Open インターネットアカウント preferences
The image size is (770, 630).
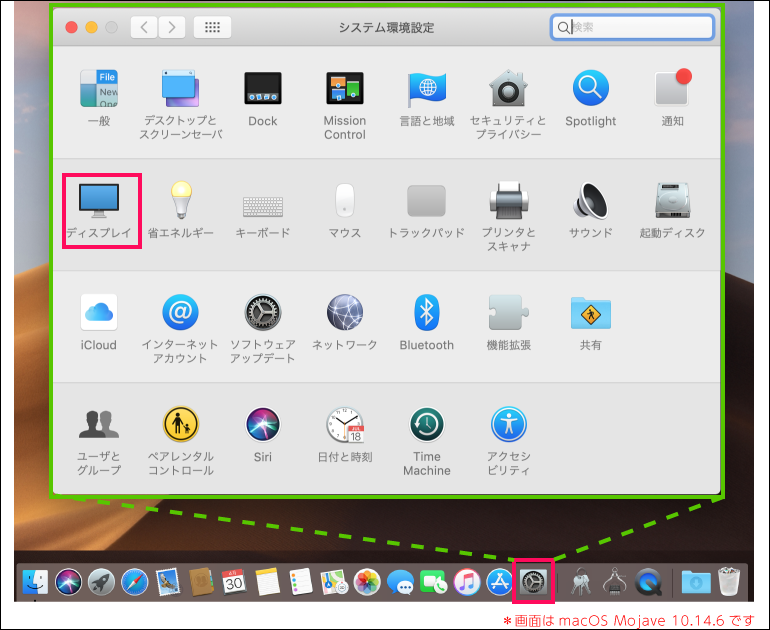(x=180, y=329)
